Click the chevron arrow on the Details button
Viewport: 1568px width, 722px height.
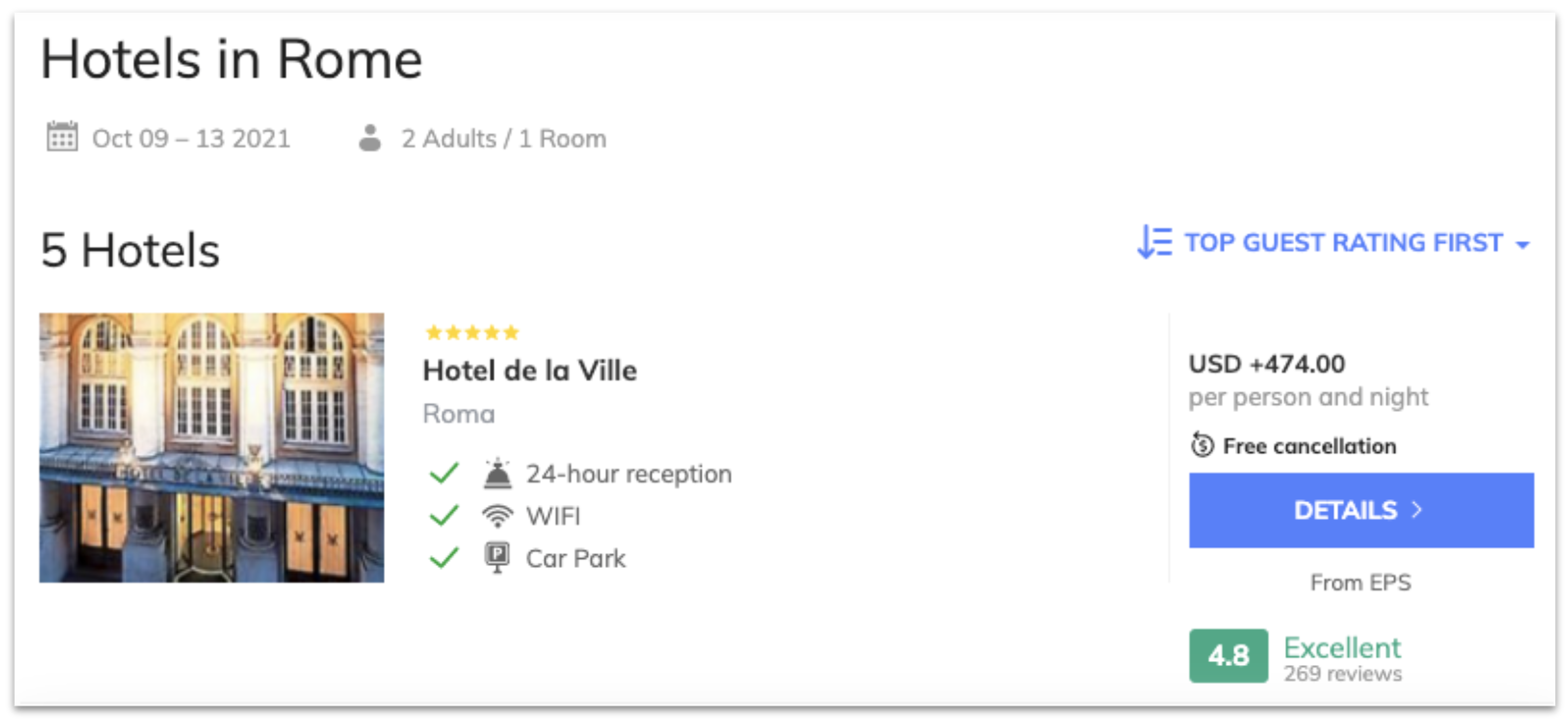pyautogui.click(x=1416, y=510)
